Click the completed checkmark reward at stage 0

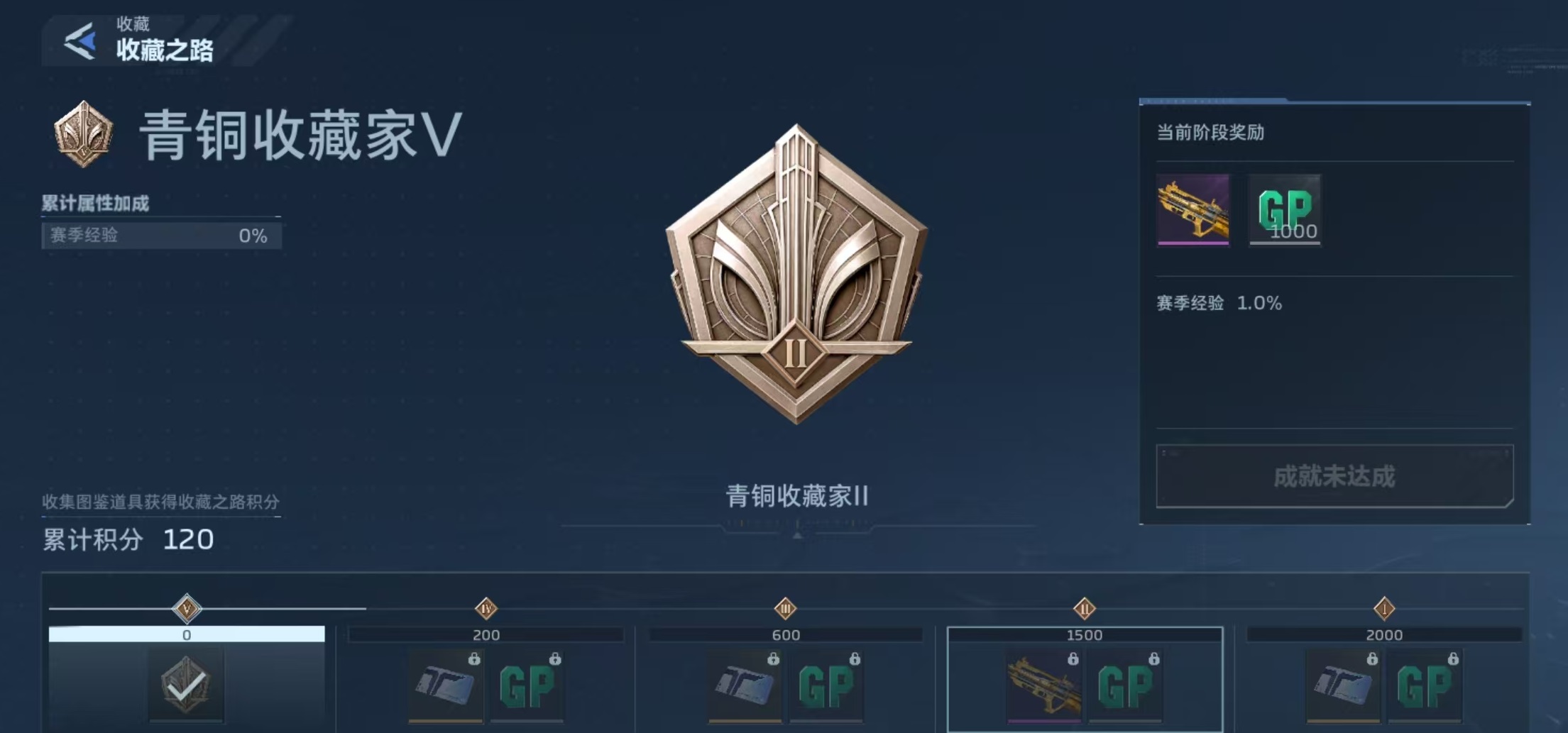(186, 684)
